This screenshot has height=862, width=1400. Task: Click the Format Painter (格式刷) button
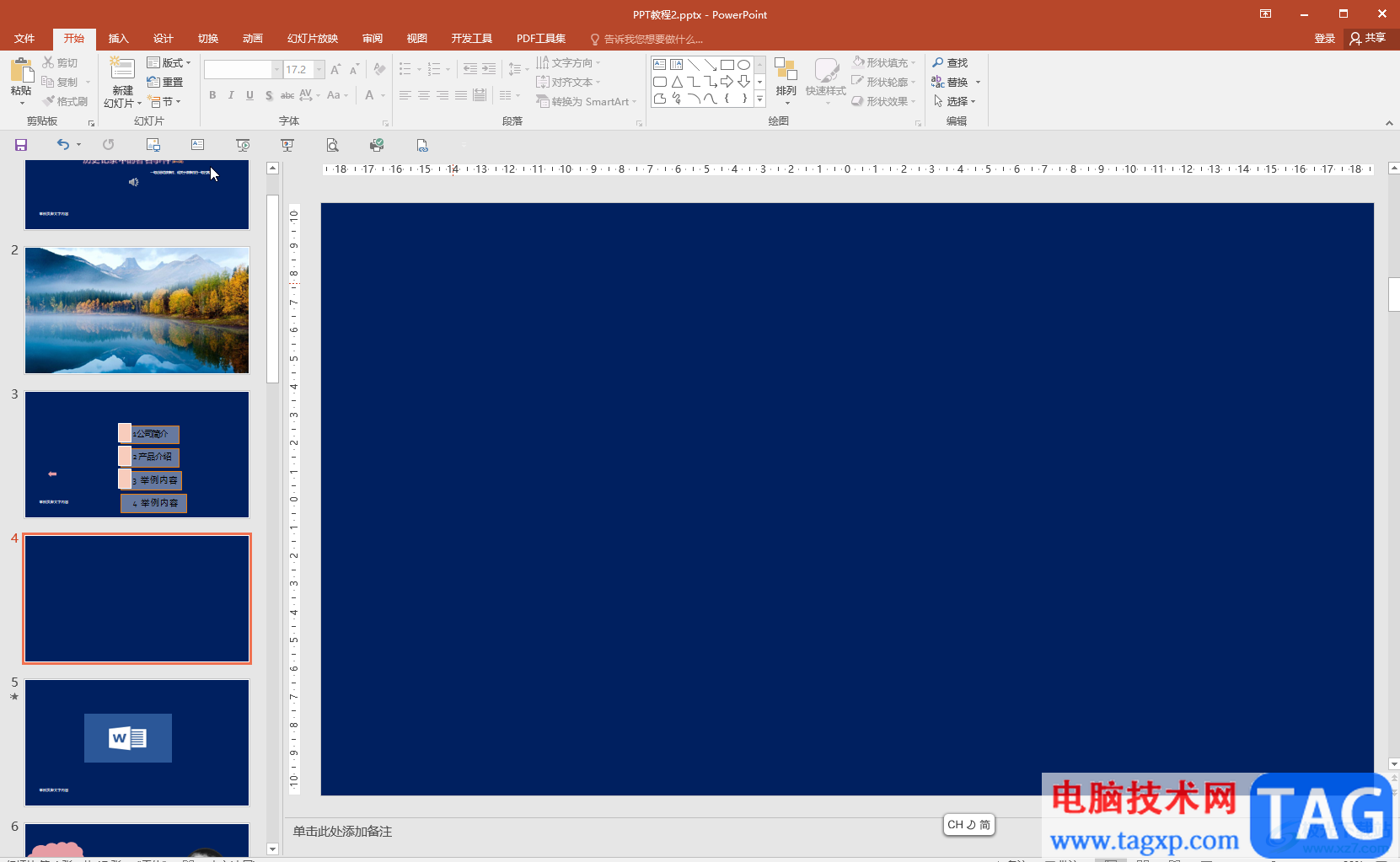(x=65, y=101)
